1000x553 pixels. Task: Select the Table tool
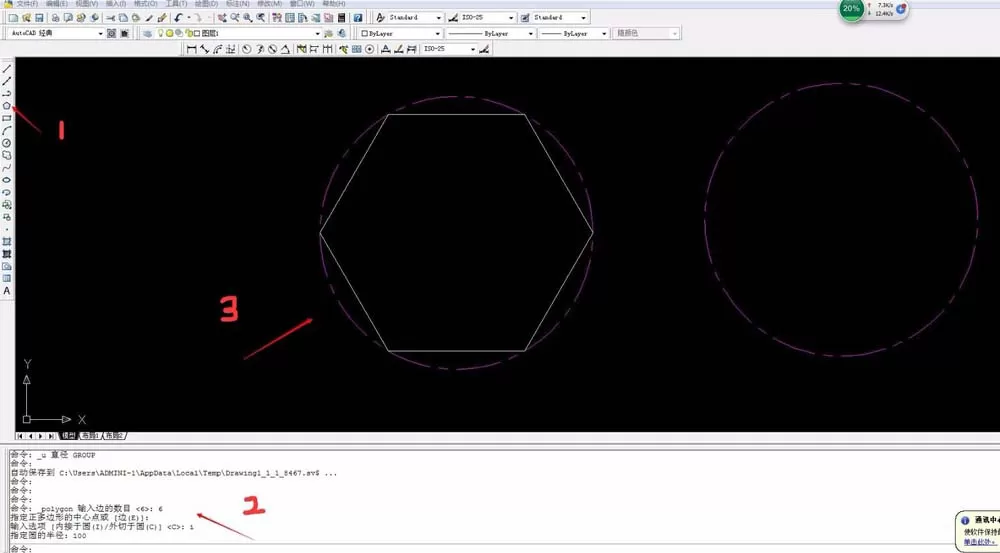(x=6, y=278)
